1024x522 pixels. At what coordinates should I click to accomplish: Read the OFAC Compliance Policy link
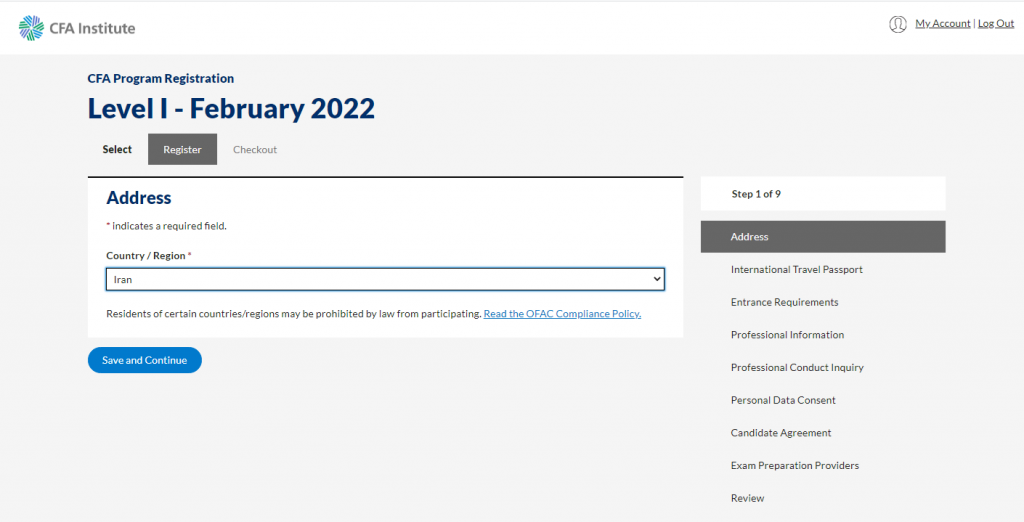tap(562, 314)
